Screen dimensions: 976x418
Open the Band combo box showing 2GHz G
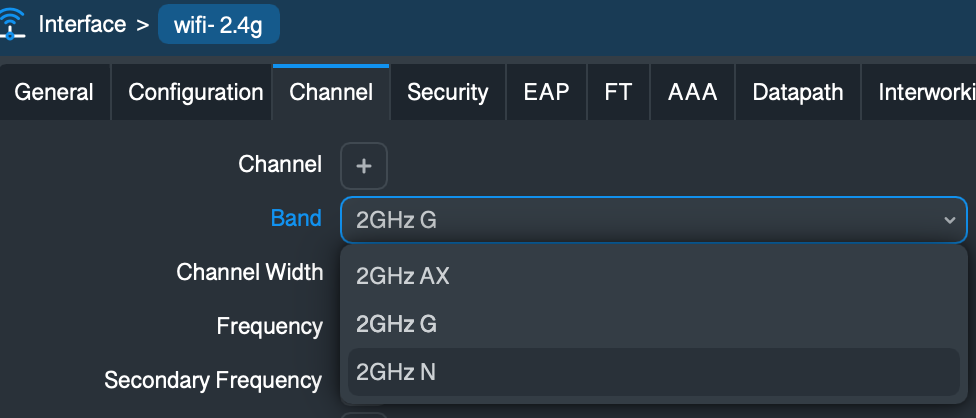640,220
